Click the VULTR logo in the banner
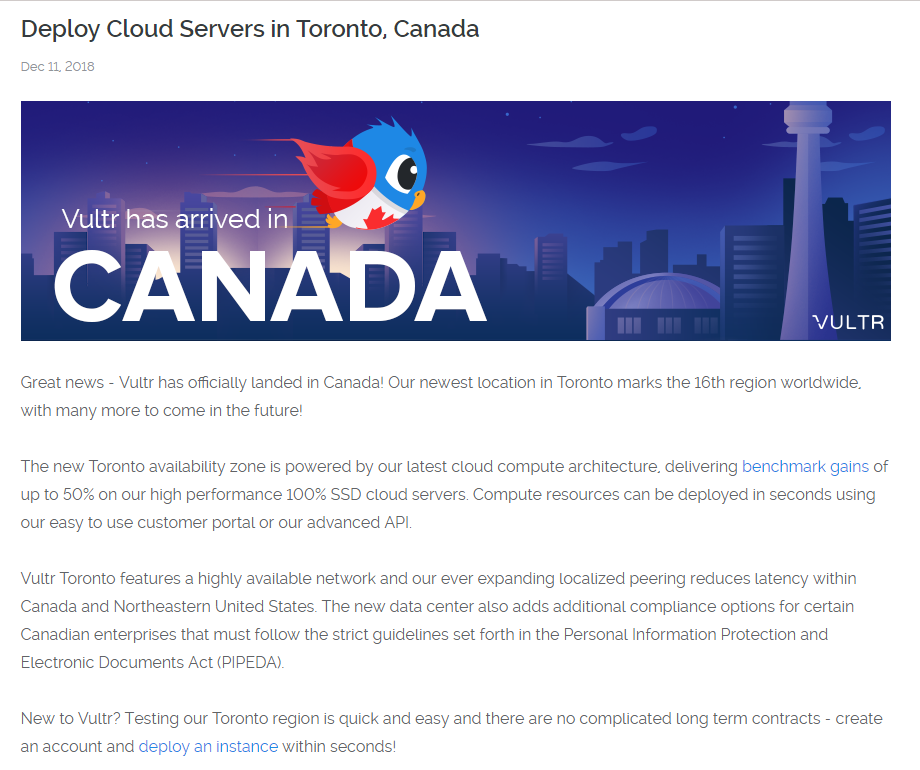The width and height of the screenshot is (920, 770). tap(848, 322)
